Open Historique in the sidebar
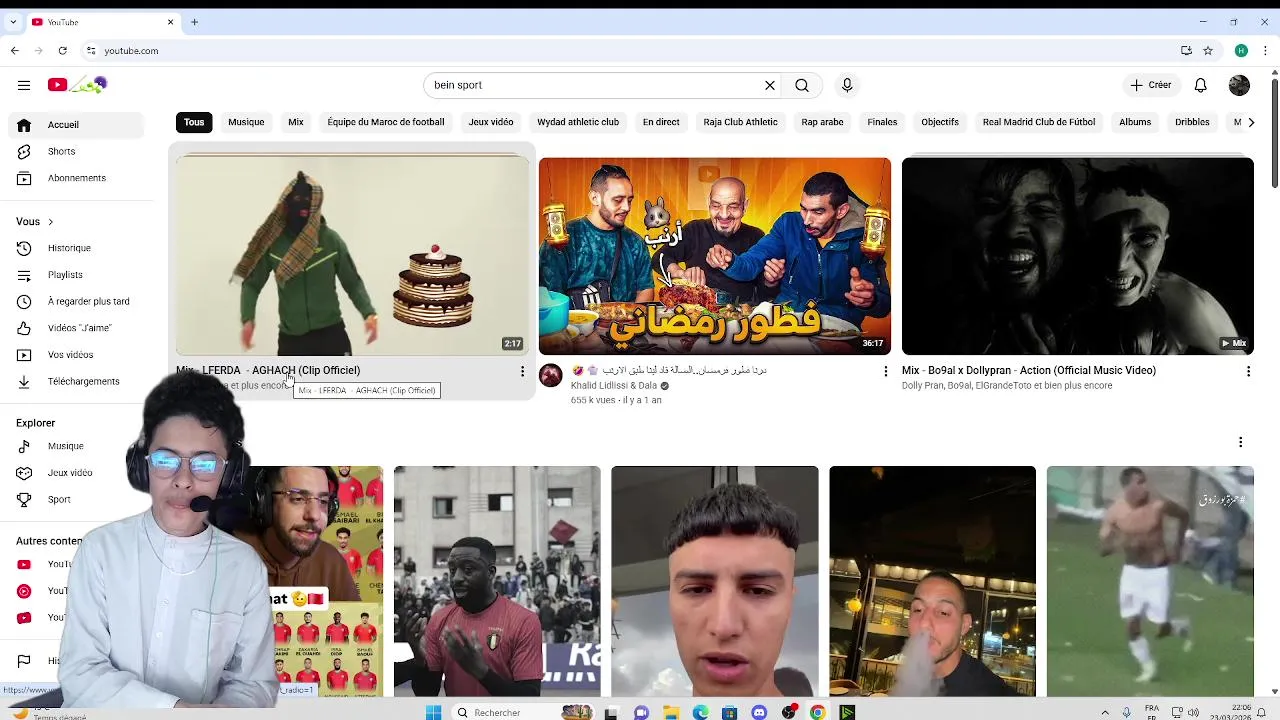Viewport: 1280px width, 720px height. [77, 248]
